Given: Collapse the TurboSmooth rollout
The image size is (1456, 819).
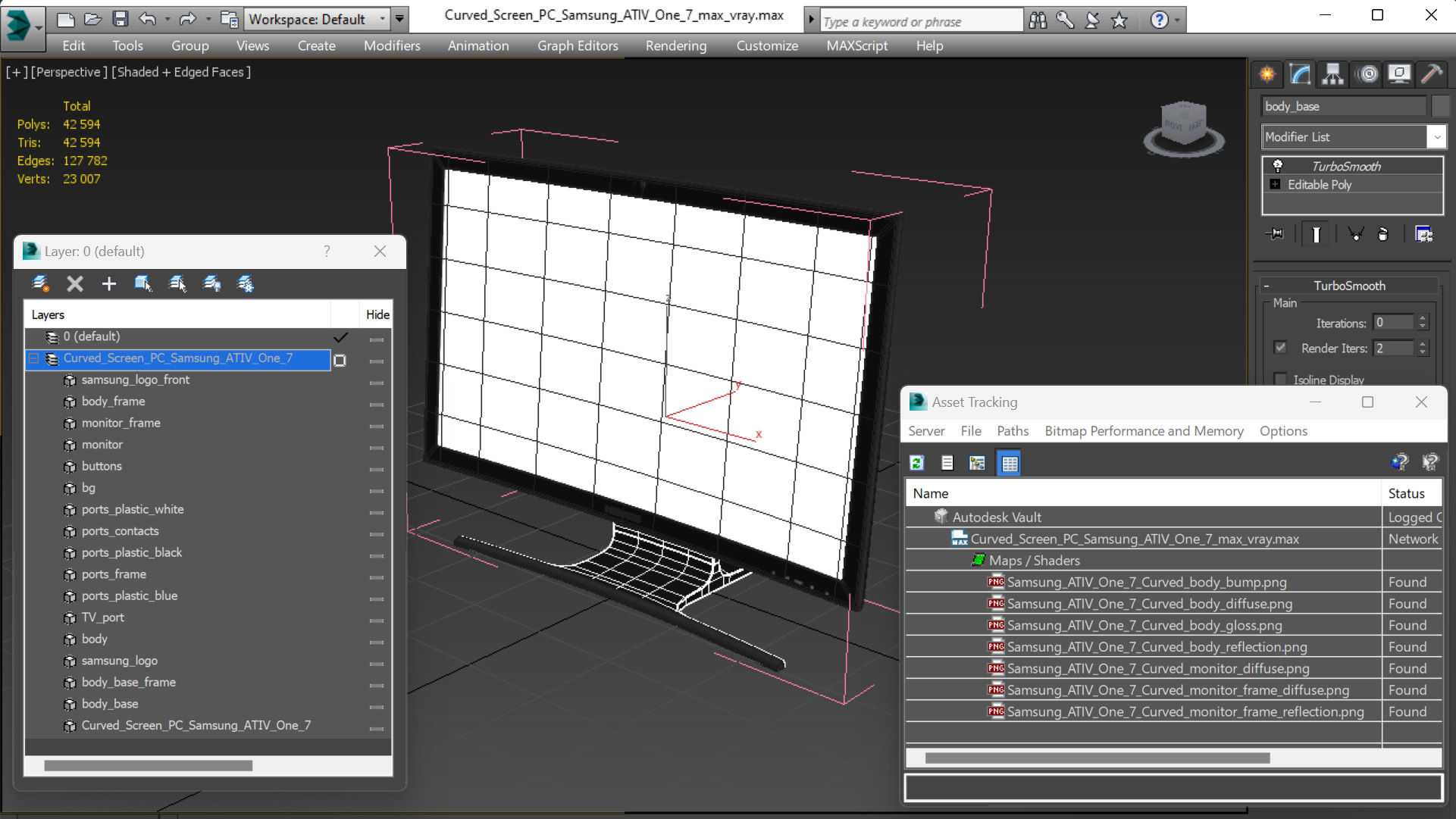Looking at the screenshot, I should click(1266, 286).
